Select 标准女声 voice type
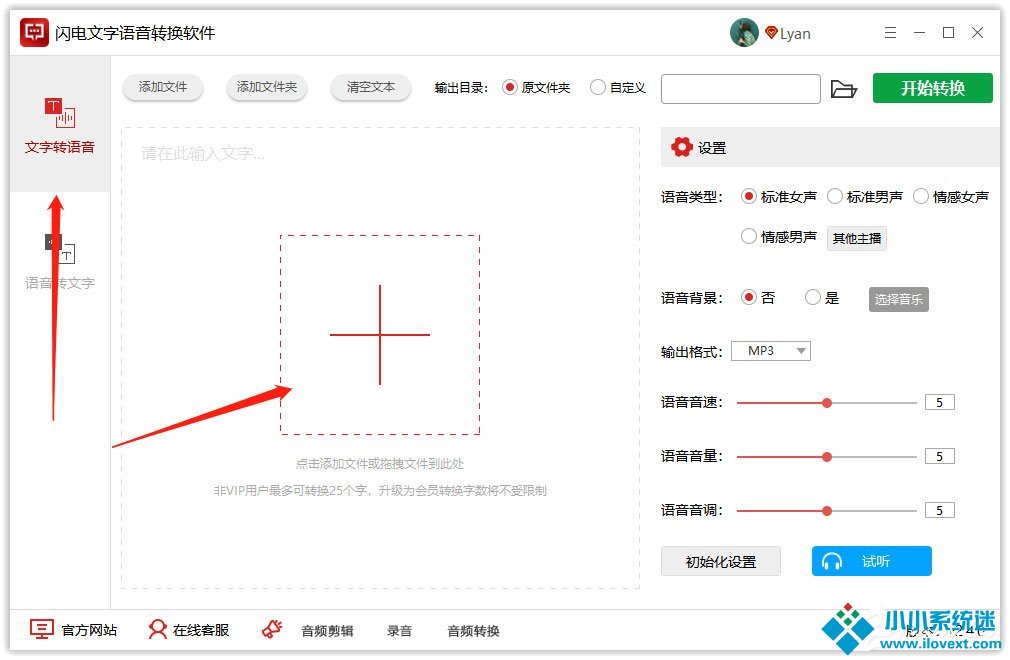Viewport: 1010px width, 660px height. (x=779, y=197)
